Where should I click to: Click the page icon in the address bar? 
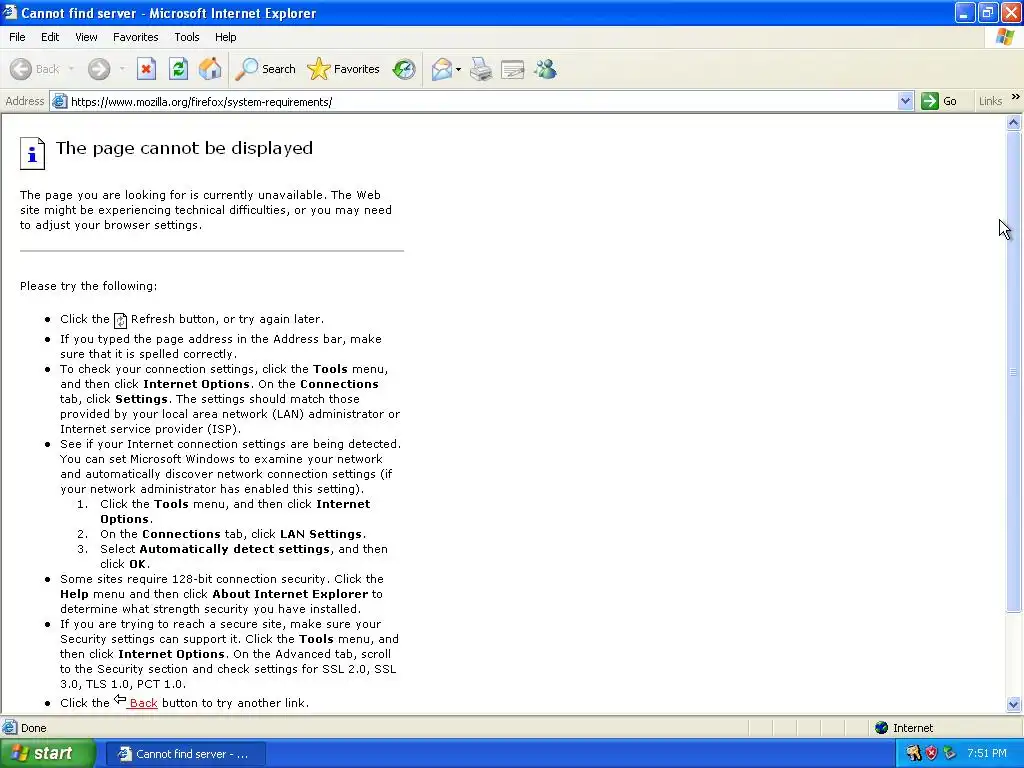pos(59,101)
